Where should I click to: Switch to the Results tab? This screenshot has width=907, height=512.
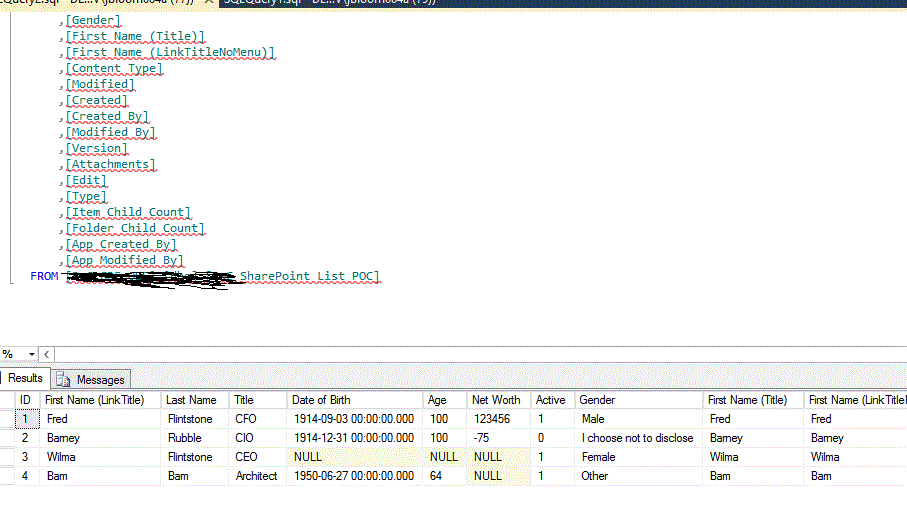click(x=25, y=378)
